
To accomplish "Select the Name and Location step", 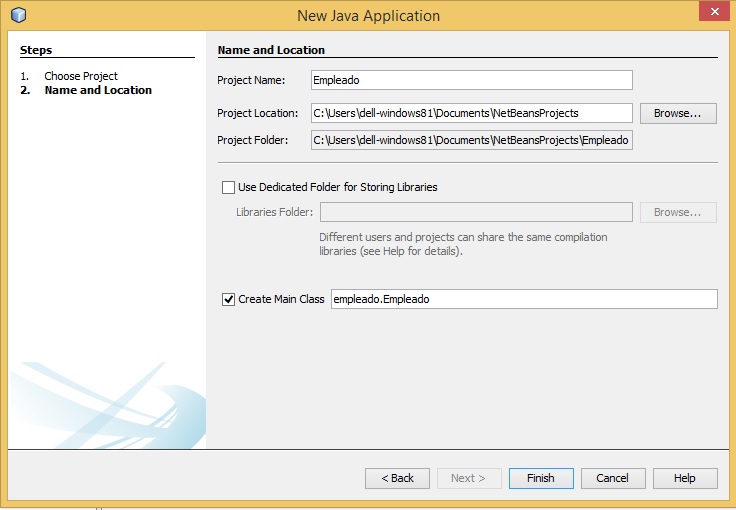I will (98, 90).
